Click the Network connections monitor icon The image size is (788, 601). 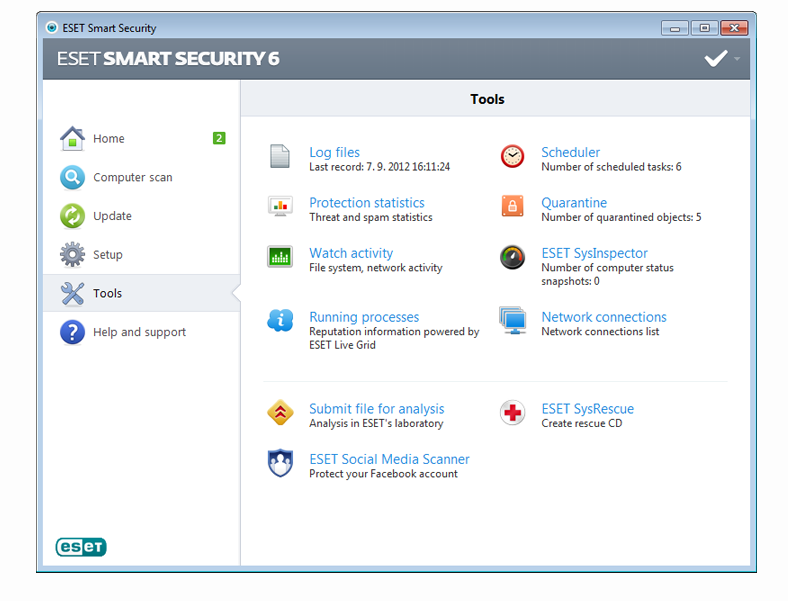click(513, 321)
